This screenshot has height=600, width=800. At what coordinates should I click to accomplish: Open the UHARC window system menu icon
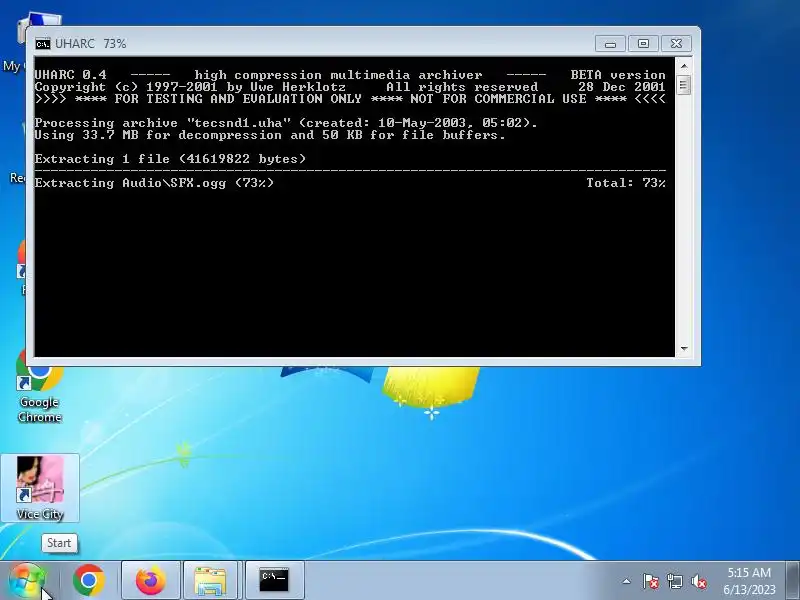(x=43, y=44)
